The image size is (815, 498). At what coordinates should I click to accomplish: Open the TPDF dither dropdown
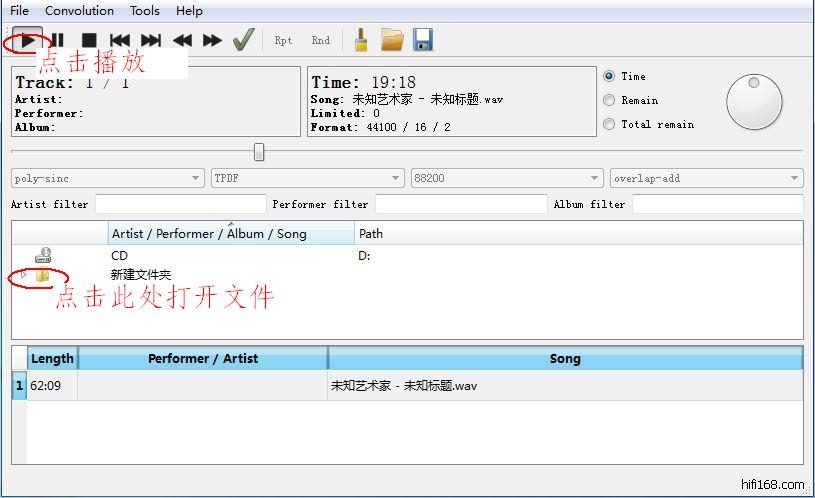coord(307,178)
